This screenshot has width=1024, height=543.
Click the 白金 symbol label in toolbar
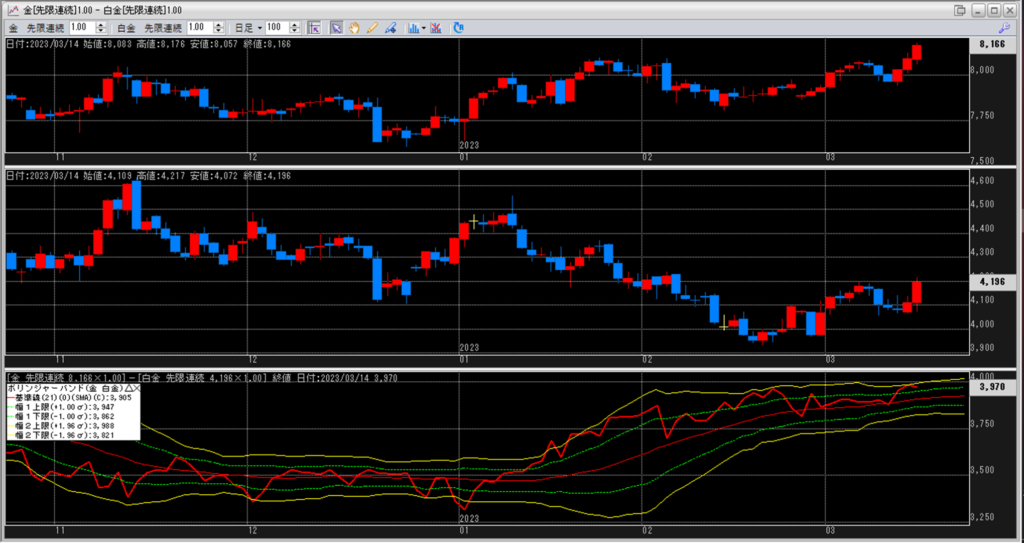coord(123,28)
